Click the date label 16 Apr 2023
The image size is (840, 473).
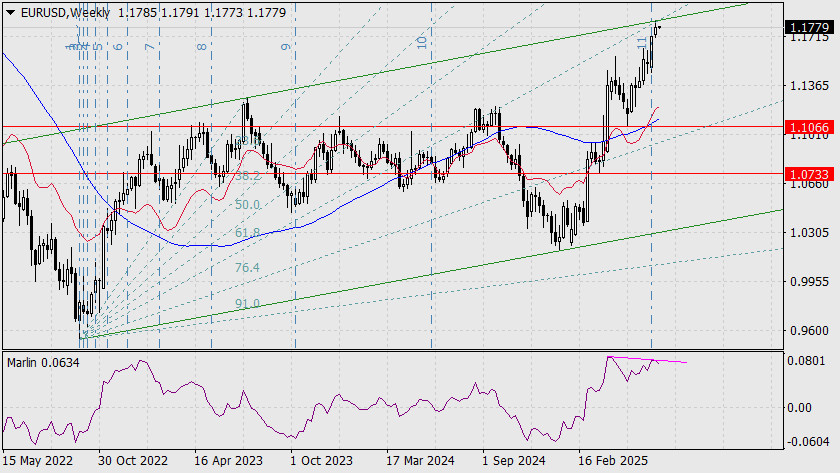coord(228,461)
